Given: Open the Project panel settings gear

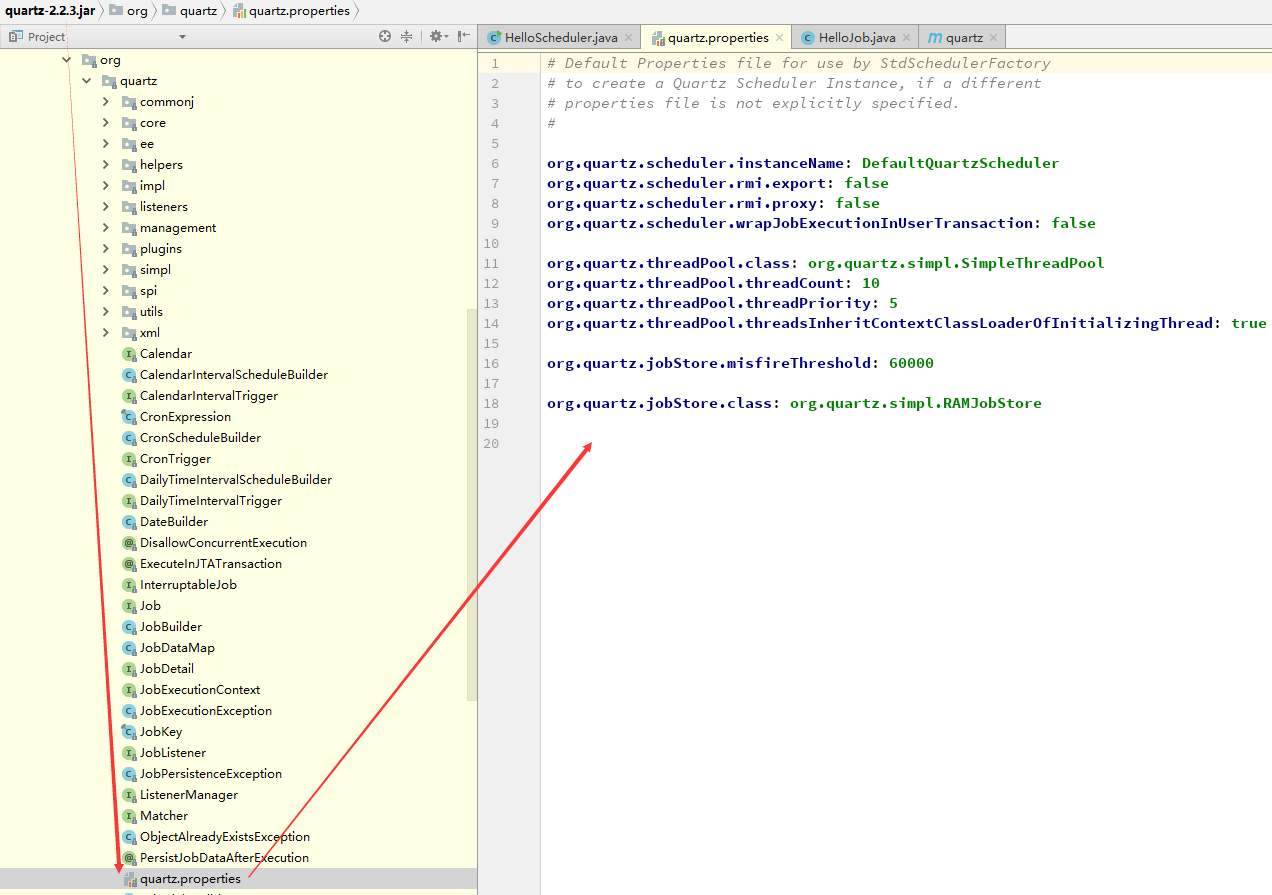Looking at the screenshot, I should click(436, 36).
